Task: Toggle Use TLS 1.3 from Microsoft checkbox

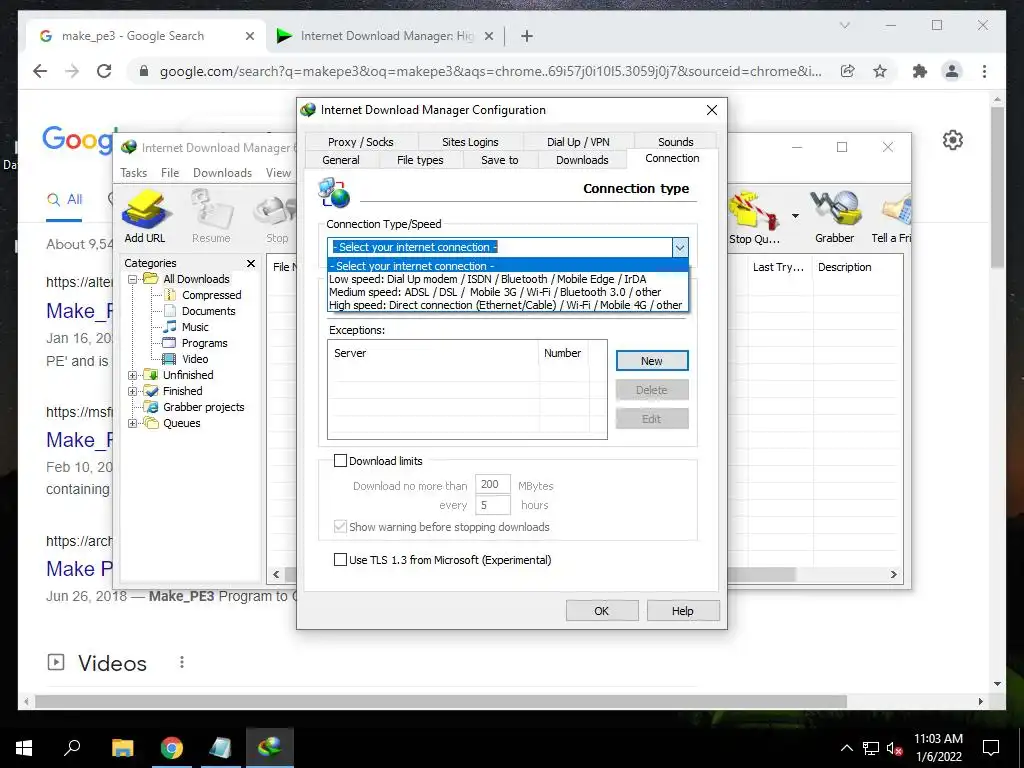Action: (x=340, y=560)
